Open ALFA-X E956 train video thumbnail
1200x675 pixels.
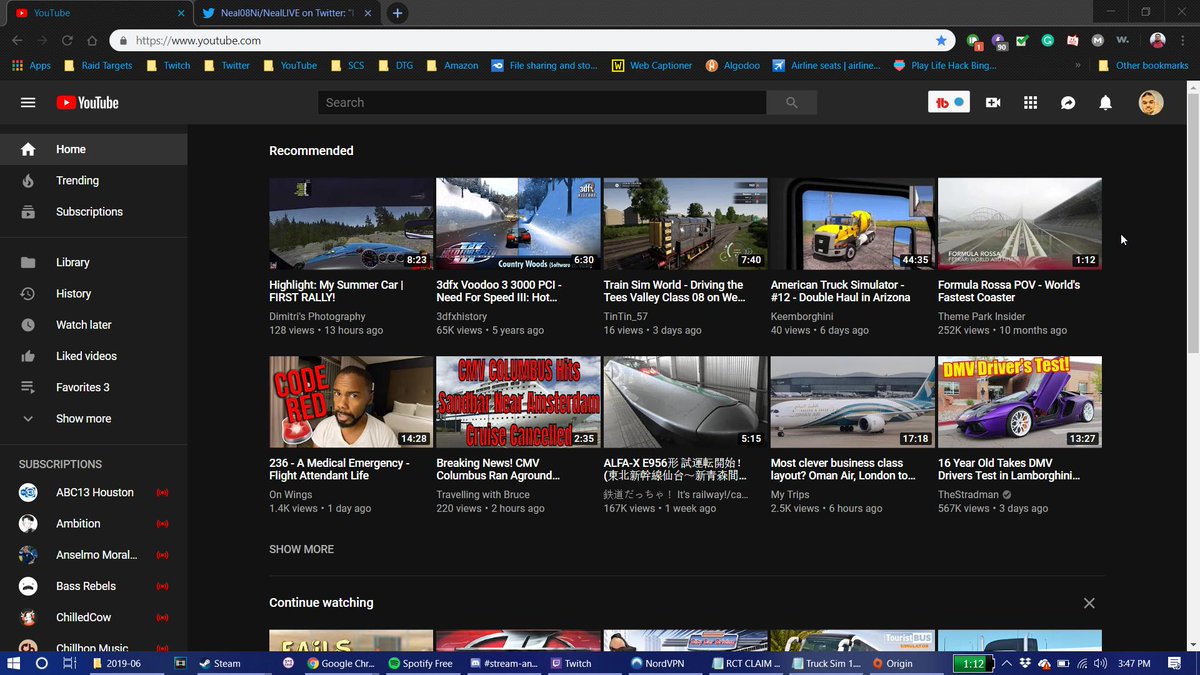pos(685,402)
